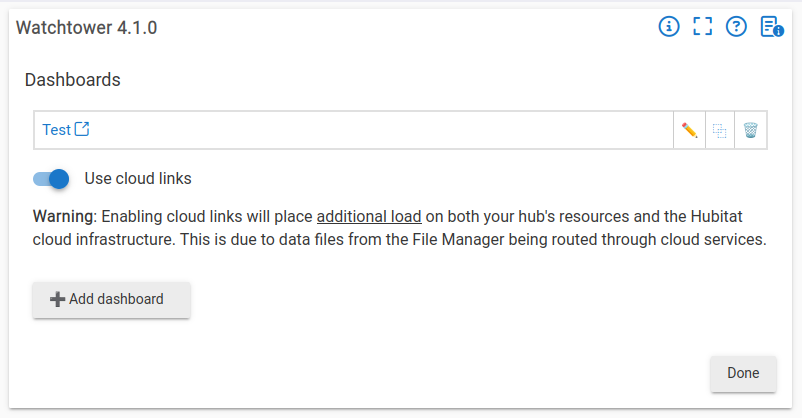The image size is (802, 418).
Task: Click empty space in the Test dashboard row
Action: pos(380,130)
